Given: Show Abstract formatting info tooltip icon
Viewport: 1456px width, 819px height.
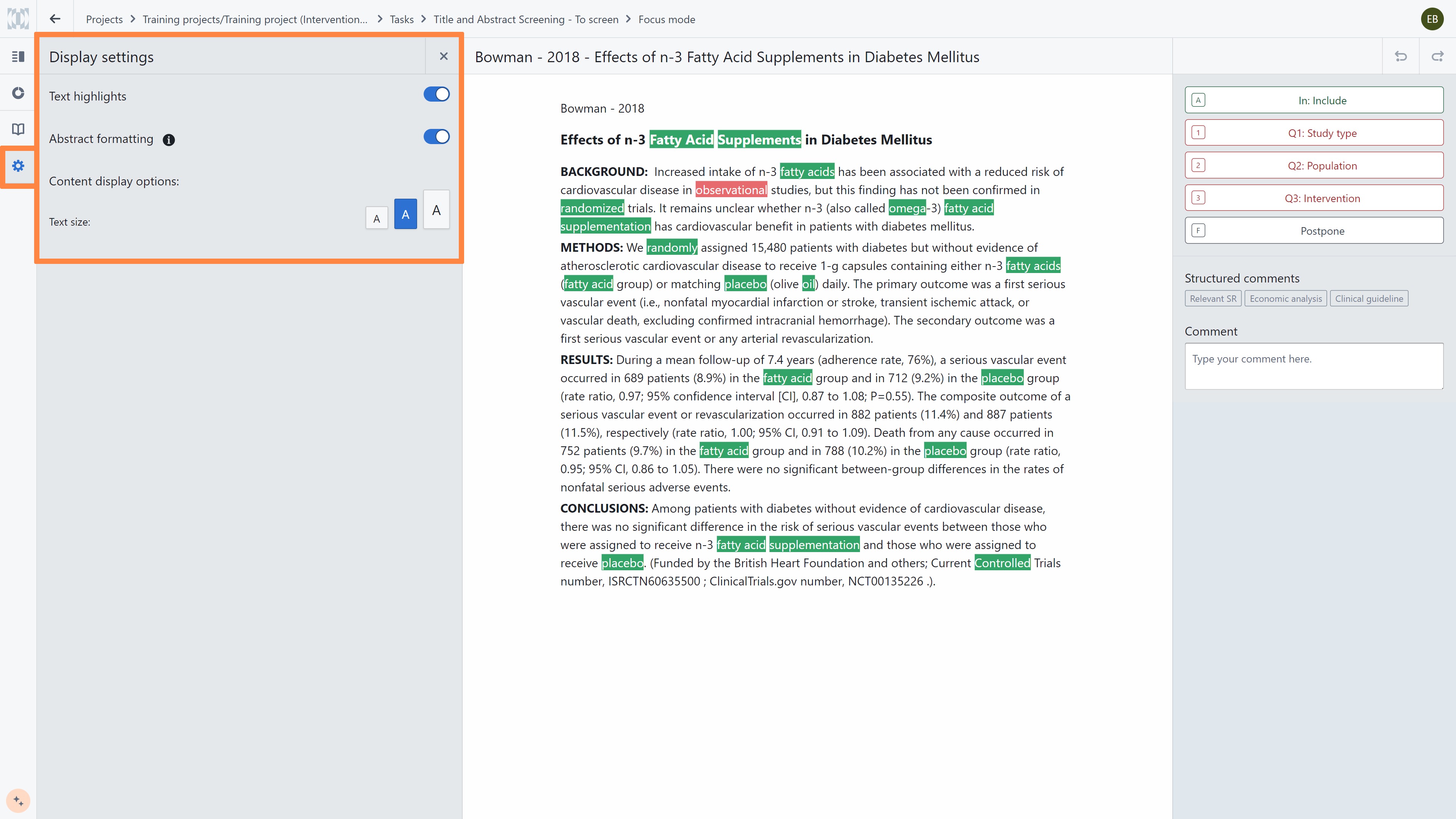Looking at the screenshot, I should point(168,140).
